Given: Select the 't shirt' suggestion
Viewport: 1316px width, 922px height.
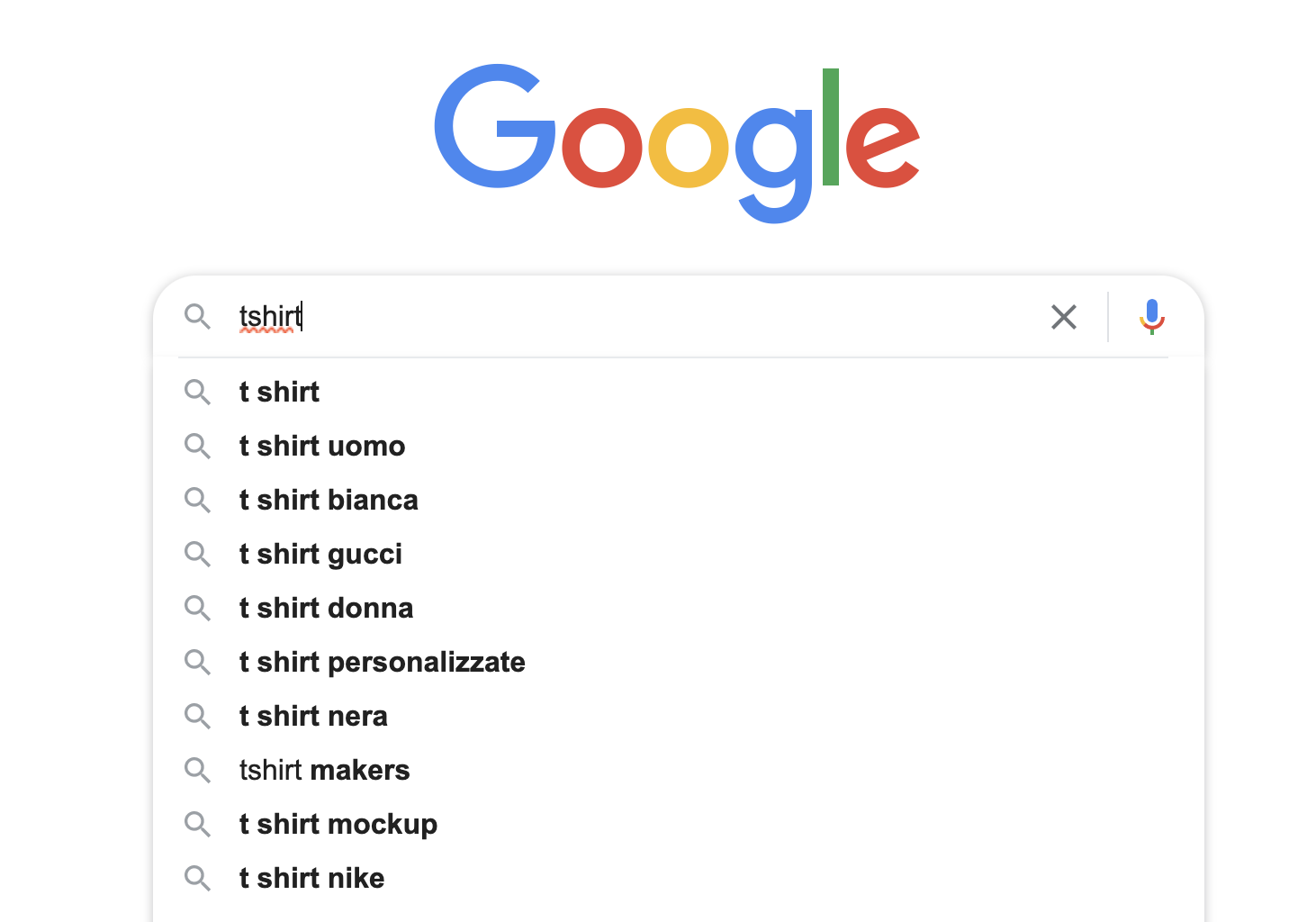Looking at the screenshot, I should point(279,393).
